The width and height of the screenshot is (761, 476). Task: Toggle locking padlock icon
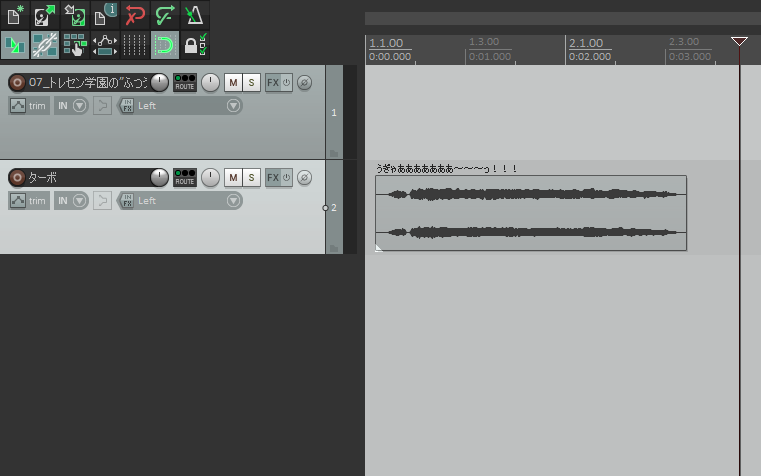click(195, 45)
